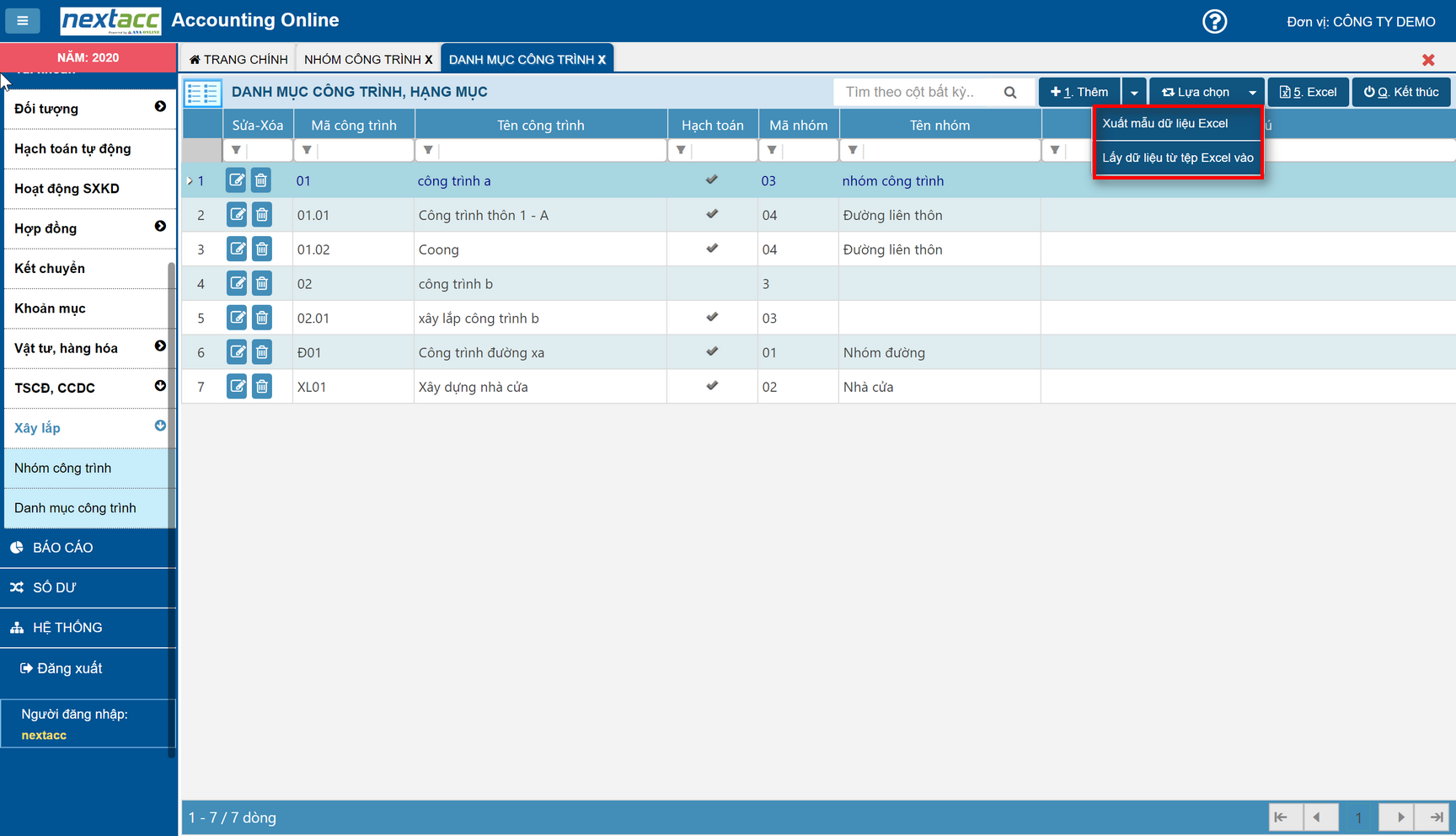Click filter icon under Tên công trình
The image size is (1456, 836).
click(428, 150)
